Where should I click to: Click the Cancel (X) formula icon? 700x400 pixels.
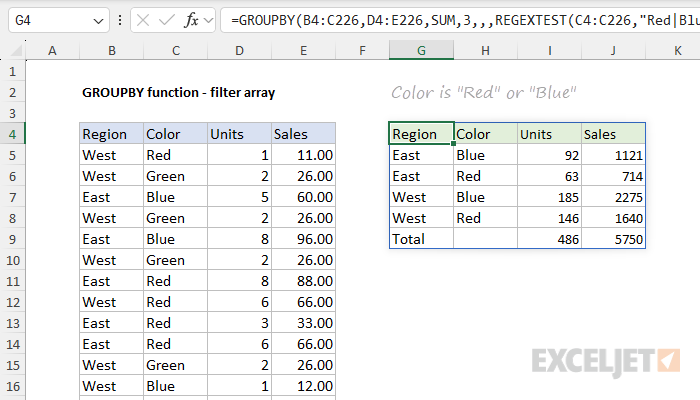coord(143,21)
